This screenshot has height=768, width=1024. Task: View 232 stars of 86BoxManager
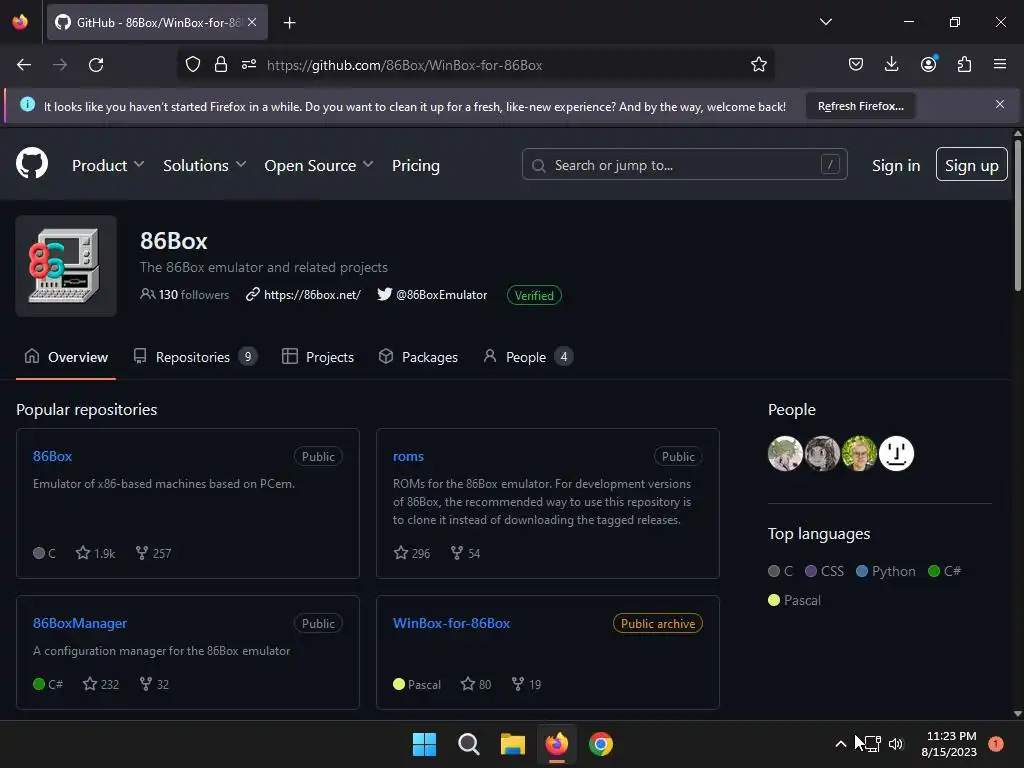click(x=101, y=684)
